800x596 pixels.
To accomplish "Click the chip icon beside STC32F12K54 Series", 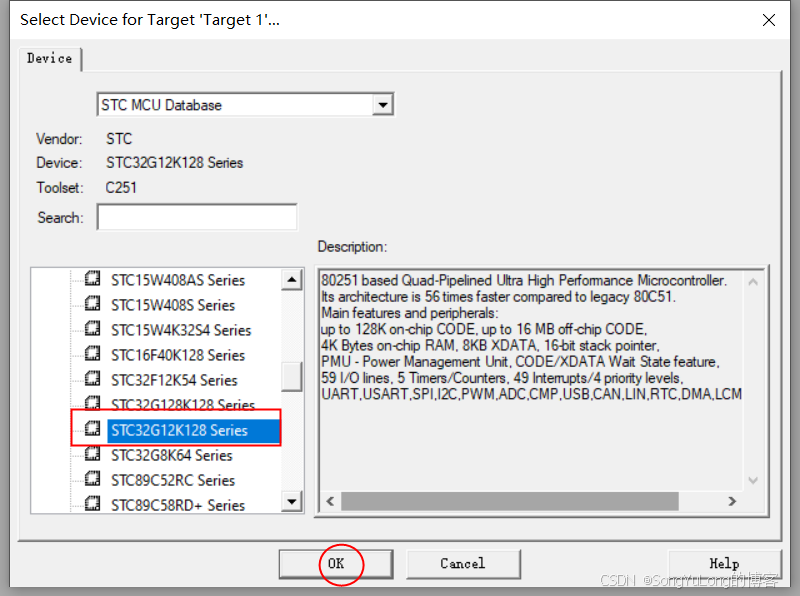I will 92,379.
